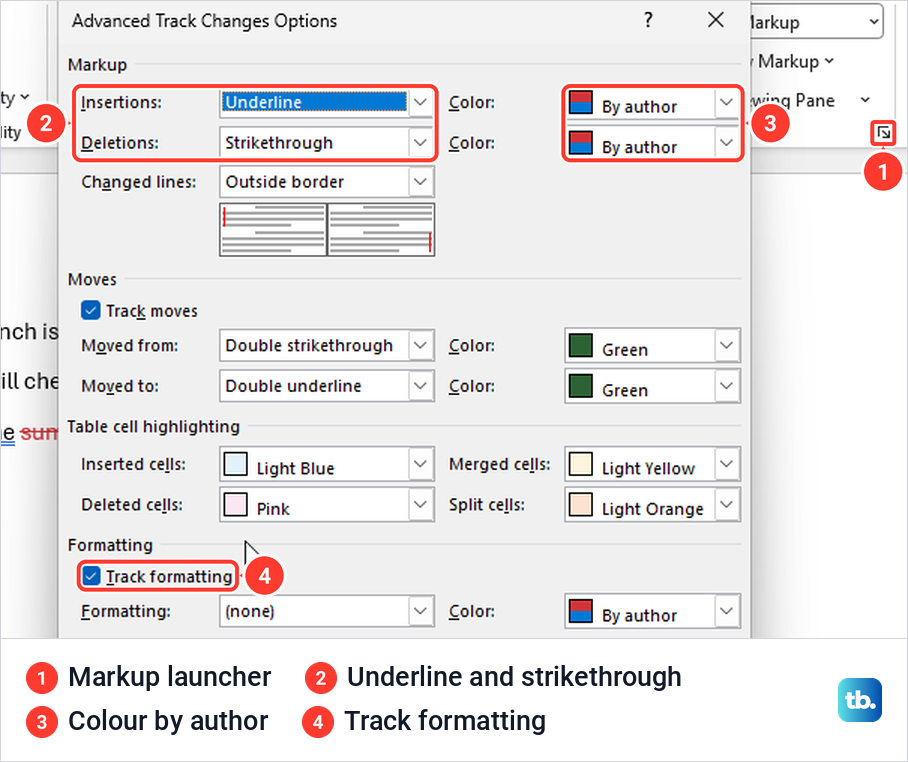Toggle the Track formatting checkbox
The height and width of the screenshot is (762, 908).
coord(91,576)
